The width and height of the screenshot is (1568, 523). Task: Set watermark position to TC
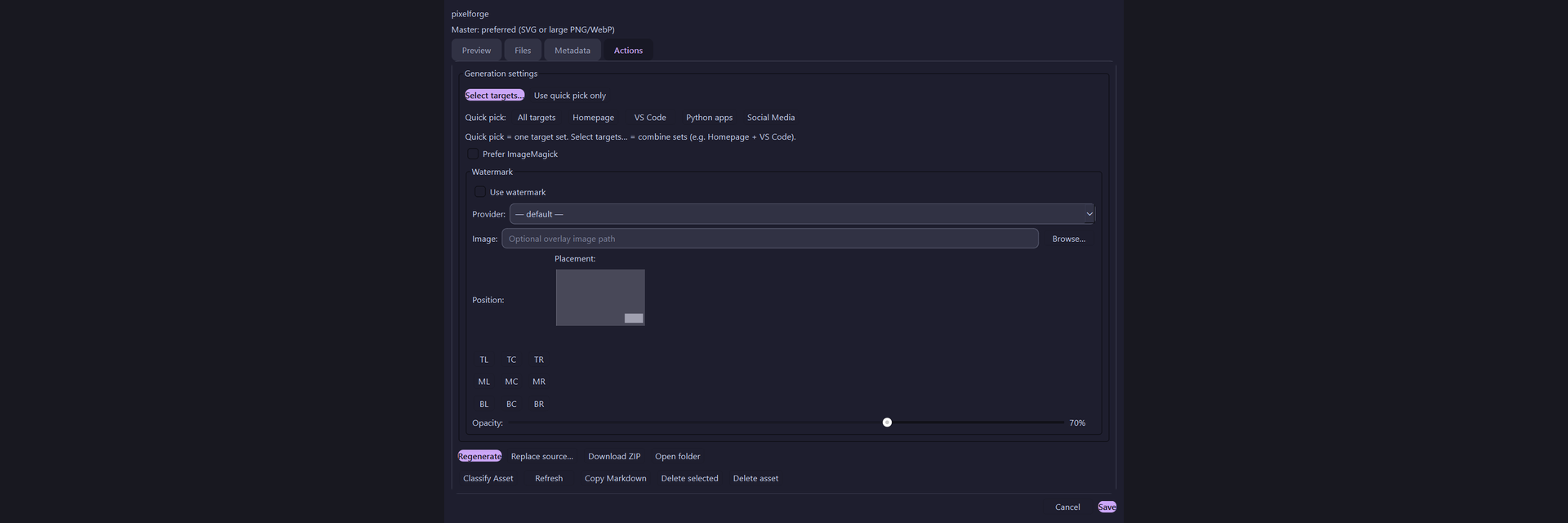[511, 360]
